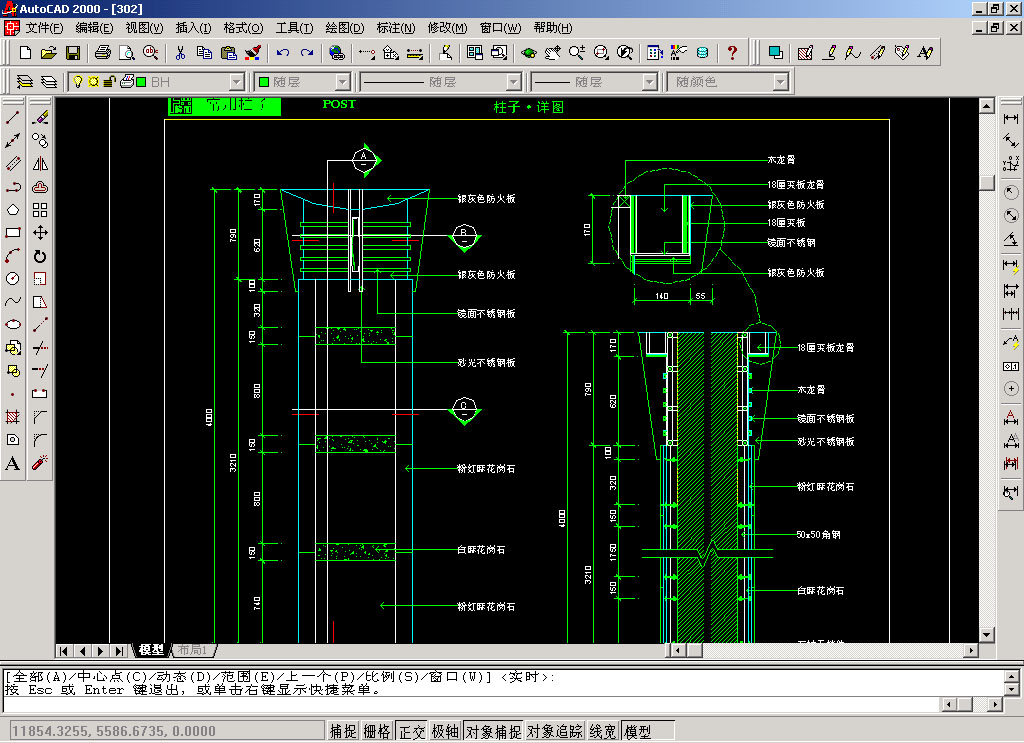Undo the last action
1024x743 pixels.
283,53
